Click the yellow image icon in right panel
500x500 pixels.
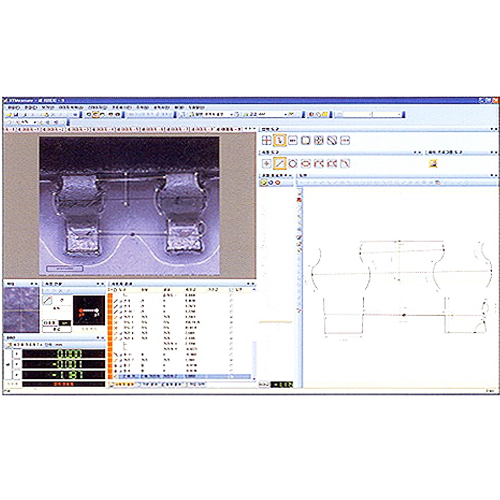tap(433, 163)
